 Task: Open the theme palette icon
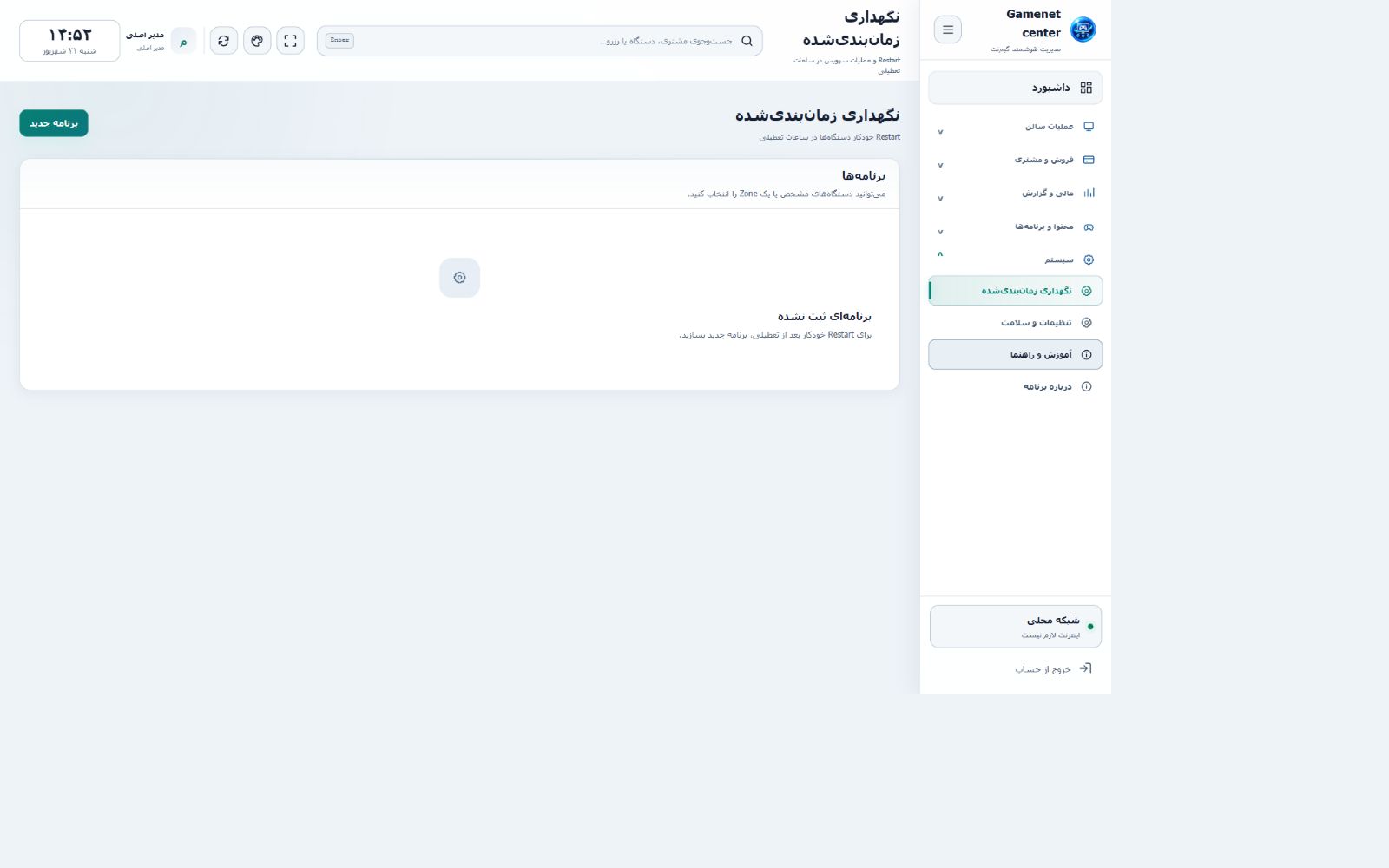pyautogui.click(x=257, y=41)
